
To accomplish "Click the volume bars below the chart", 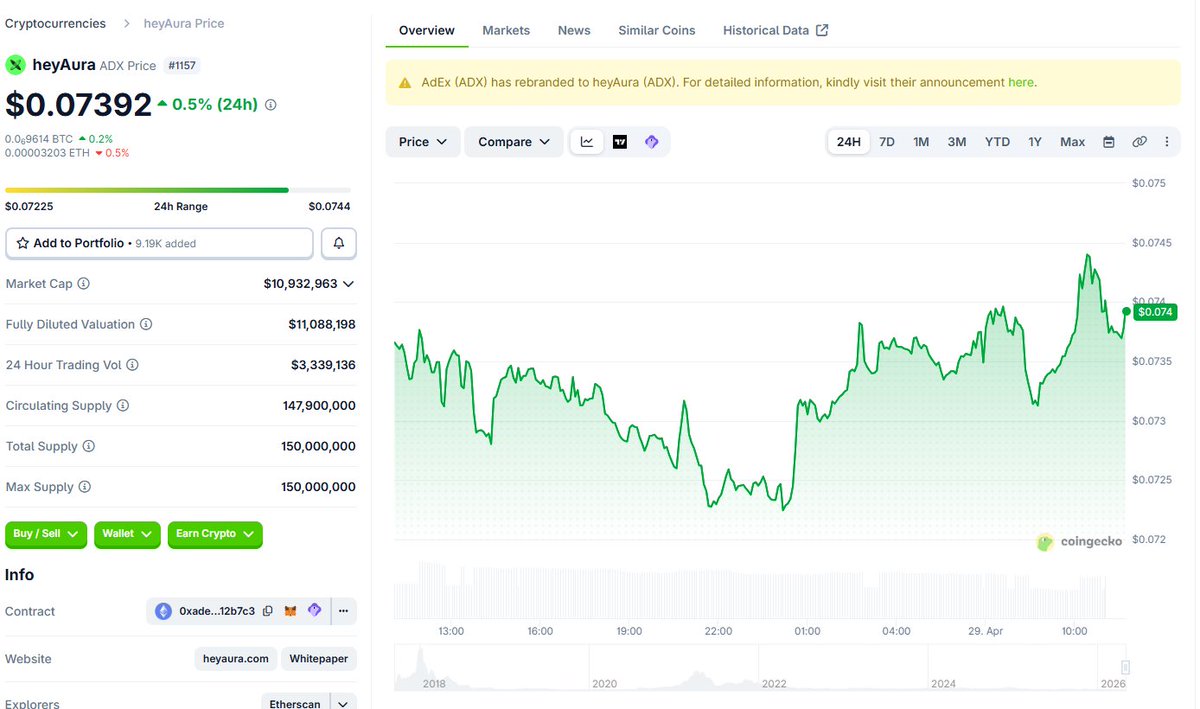I will 750,592.
